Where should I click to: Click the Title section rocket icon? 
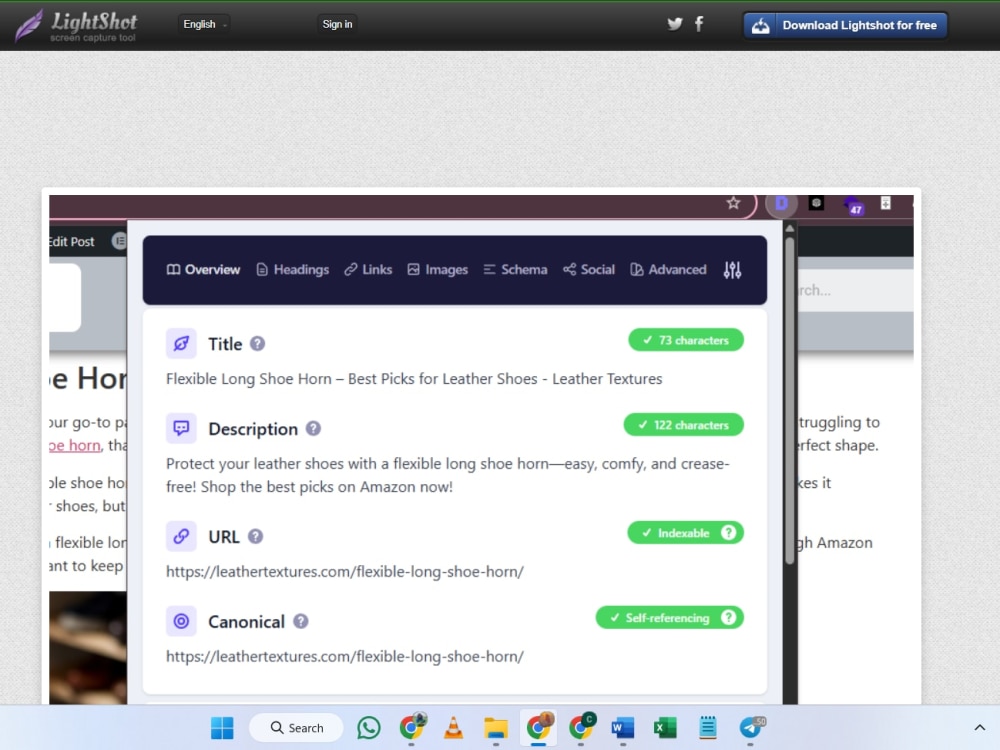(x=181, y=344)
